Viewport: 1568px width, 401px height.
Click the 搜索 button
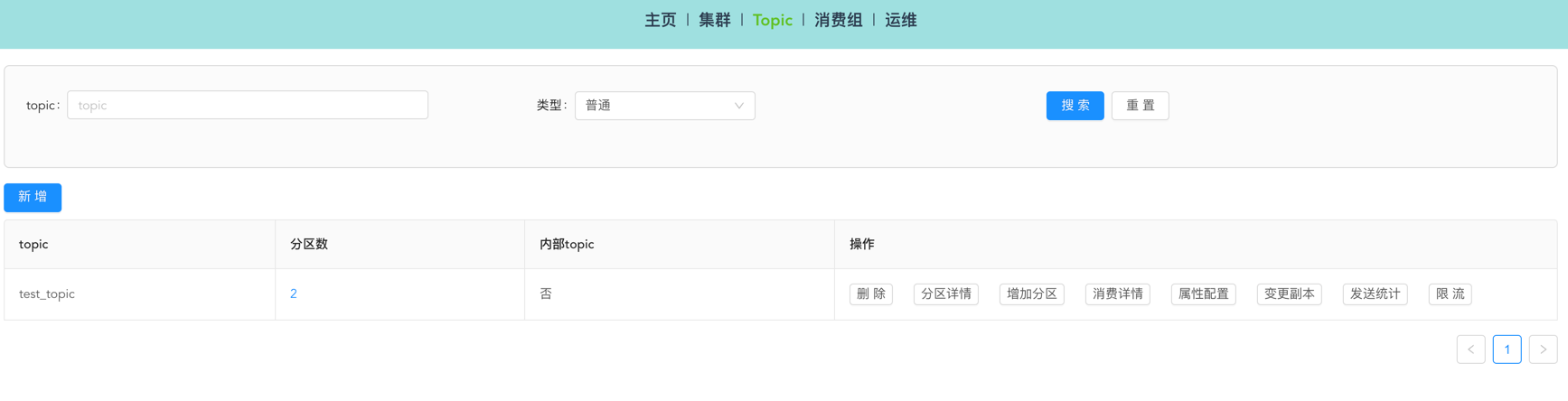pos(1075,106)
